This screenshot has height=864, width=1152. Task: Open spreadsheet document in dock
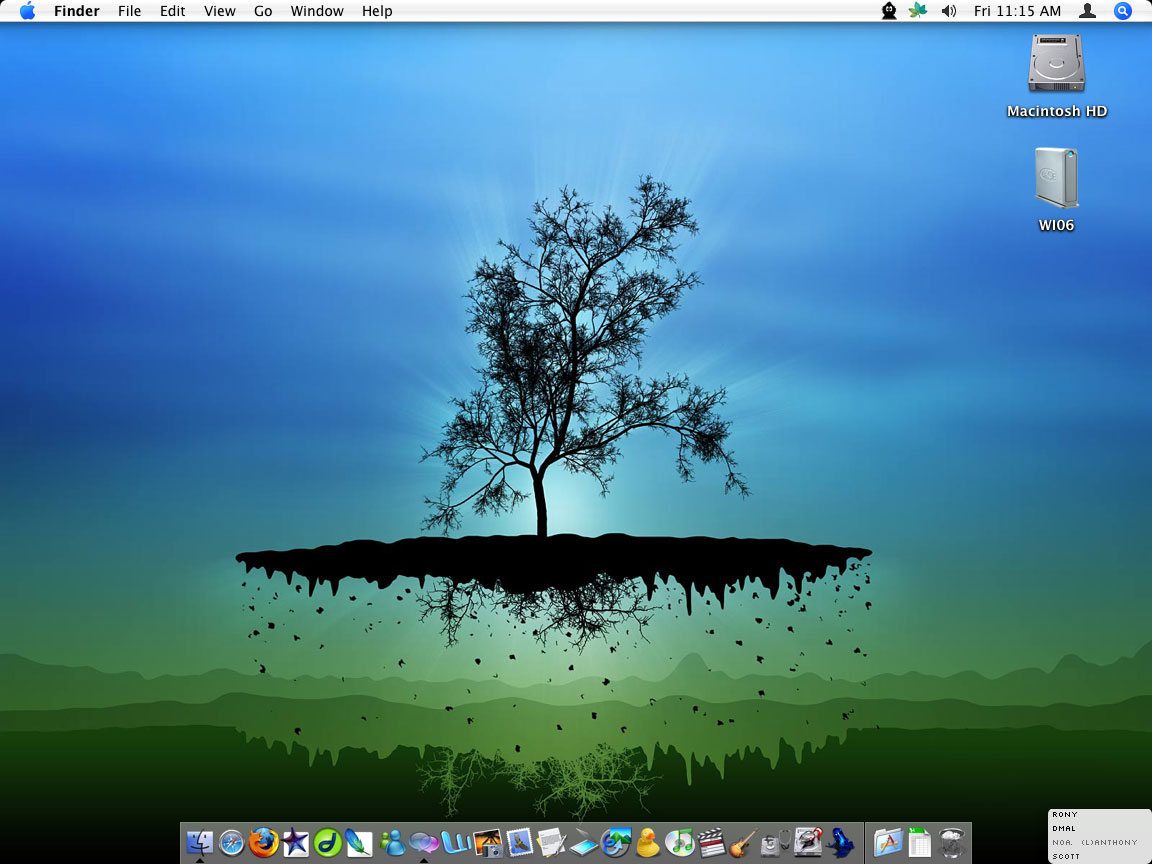click(919, 842)
